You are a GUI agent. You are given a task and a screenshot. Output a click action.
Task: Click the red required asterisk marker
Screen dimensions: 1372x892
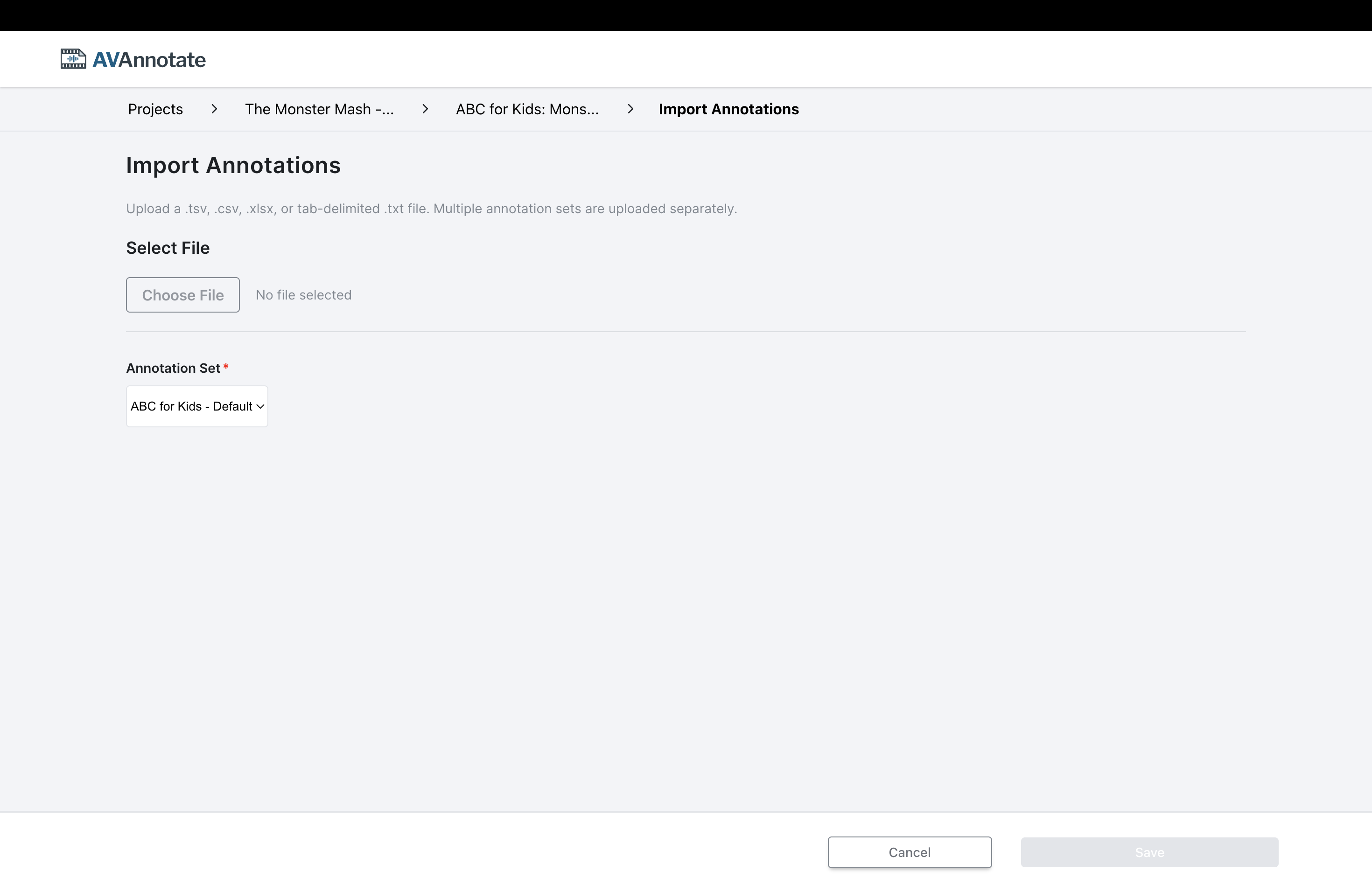[226, 367]
